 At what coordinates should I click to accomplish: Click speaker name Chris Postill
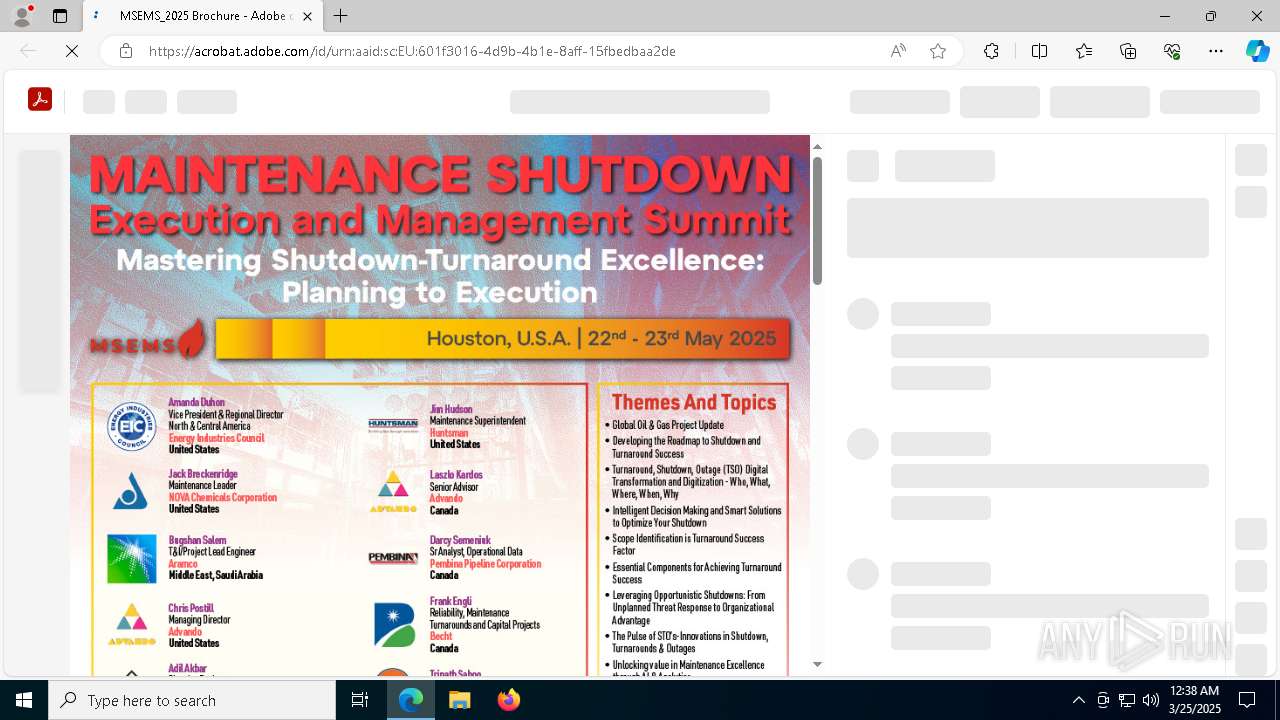pyautogui.click(x=191, y=608)
